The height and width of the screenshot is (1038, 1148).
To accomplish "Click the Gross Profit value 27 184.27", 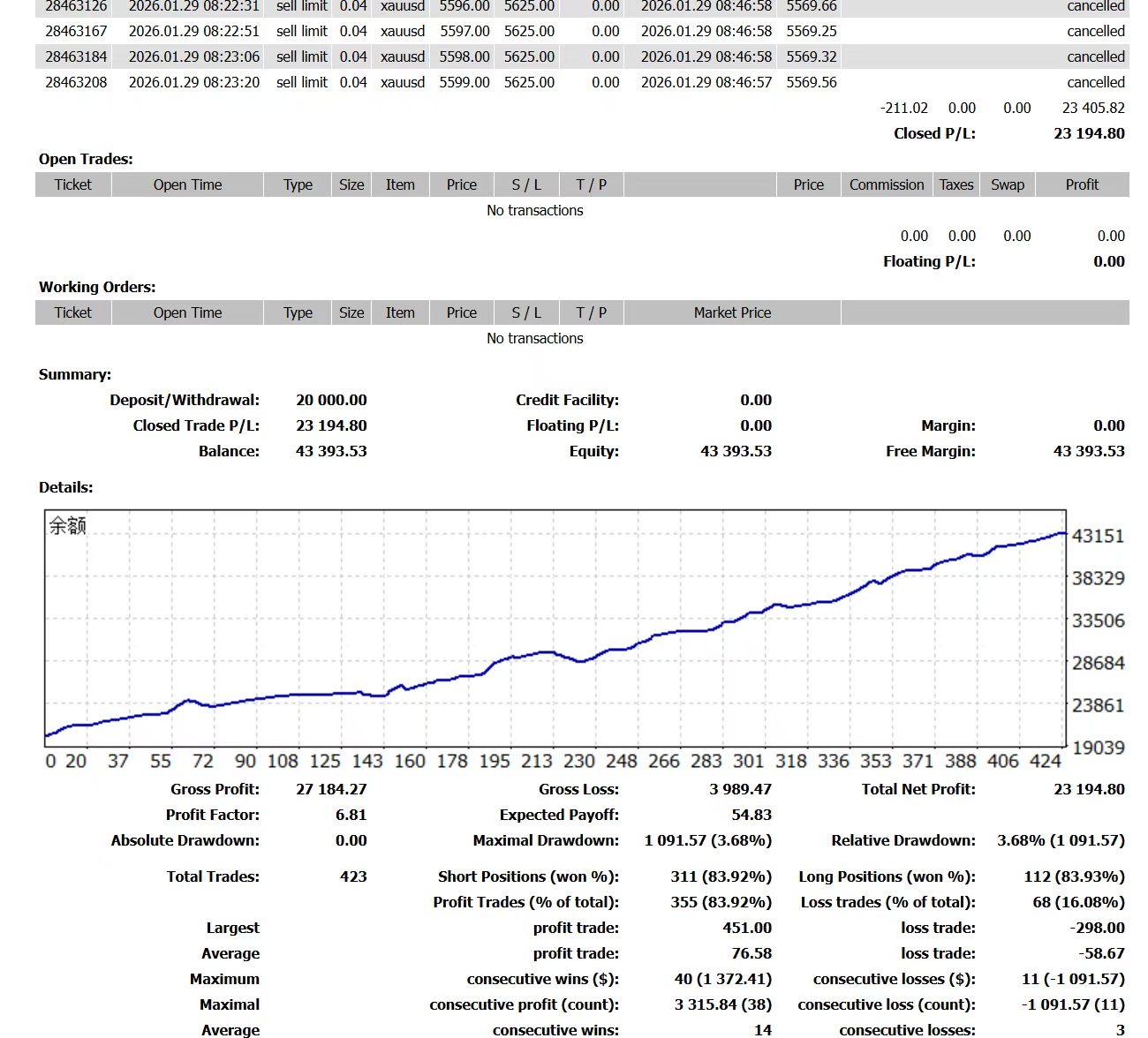I will coord(330,789).
